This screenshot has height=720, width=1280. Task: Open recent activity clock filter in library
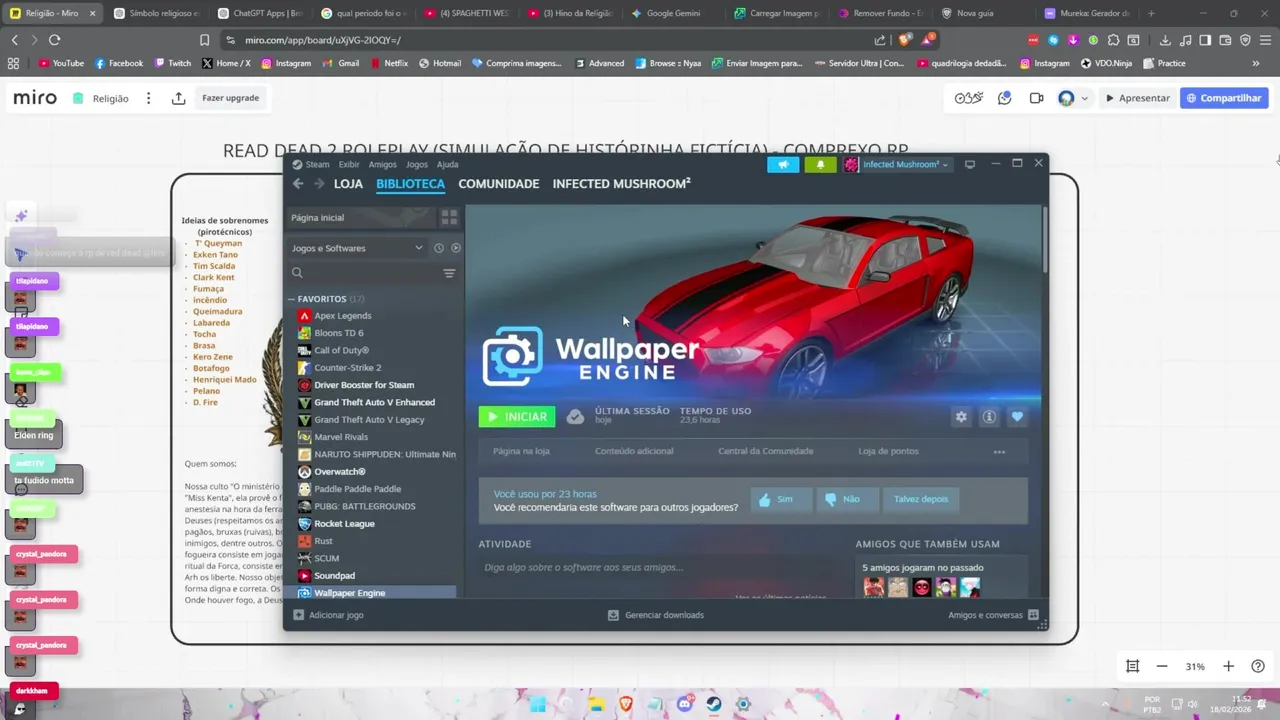[x=438, y=248]
